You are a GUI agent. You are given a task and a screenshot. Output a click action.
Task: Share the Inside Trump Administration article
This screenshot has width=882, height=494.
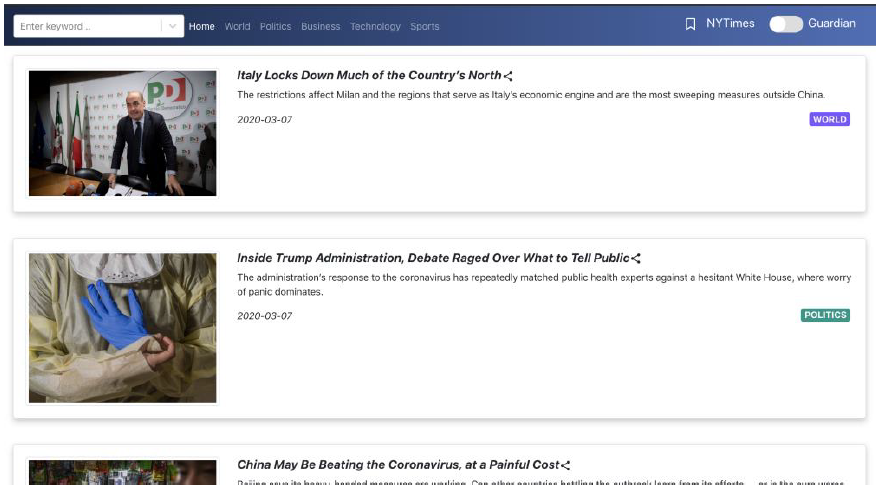636,259
